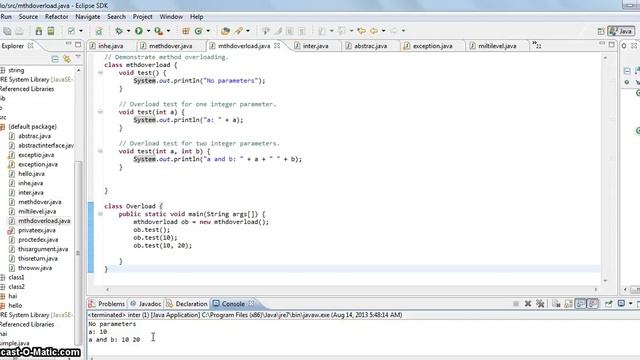Open the Problems tab
This screenshot has width=640, height=360.
[x=107, y=304]
